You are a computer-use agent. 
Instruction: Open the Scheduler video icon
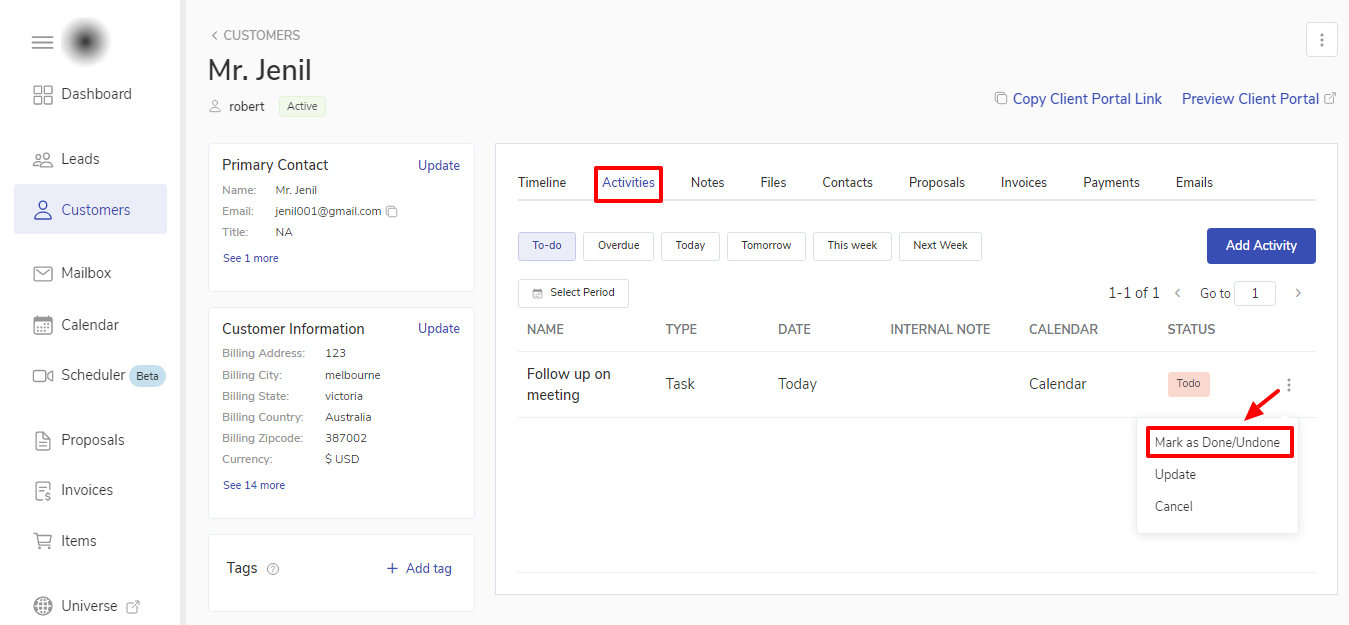click(x=43, y=376)
